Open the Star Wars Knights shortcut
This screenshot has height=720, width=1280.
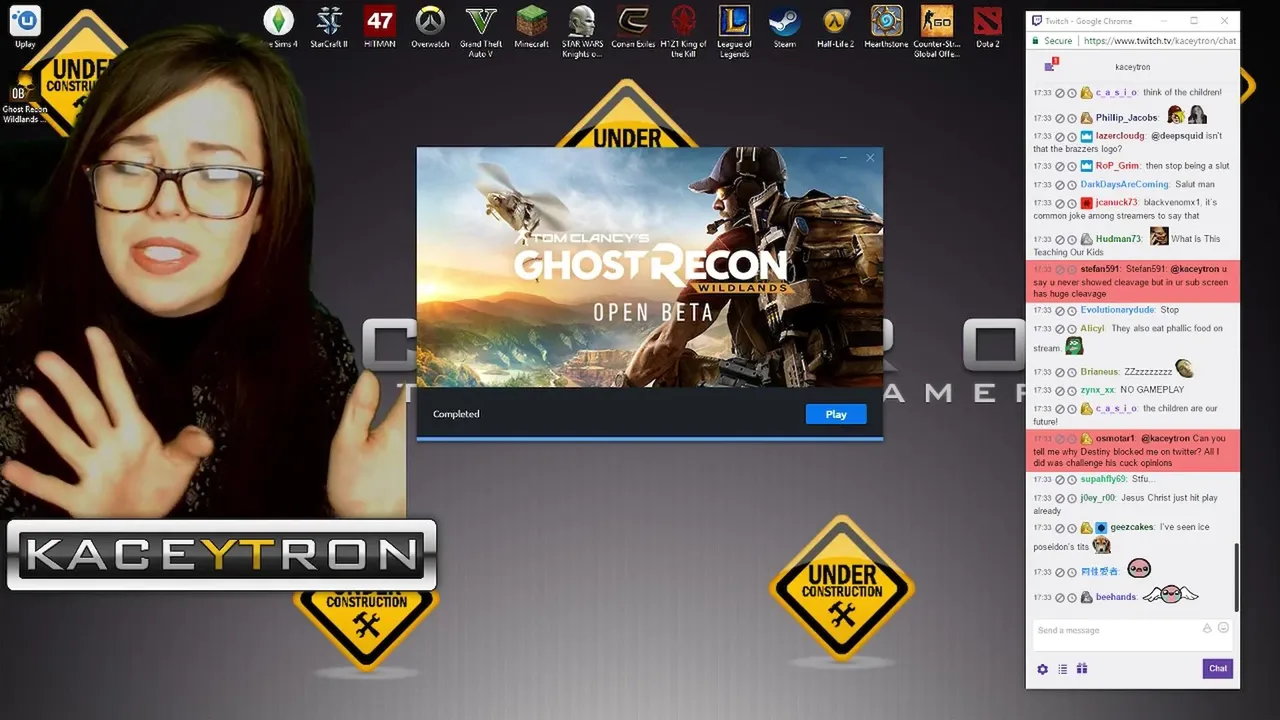(582, 31)
